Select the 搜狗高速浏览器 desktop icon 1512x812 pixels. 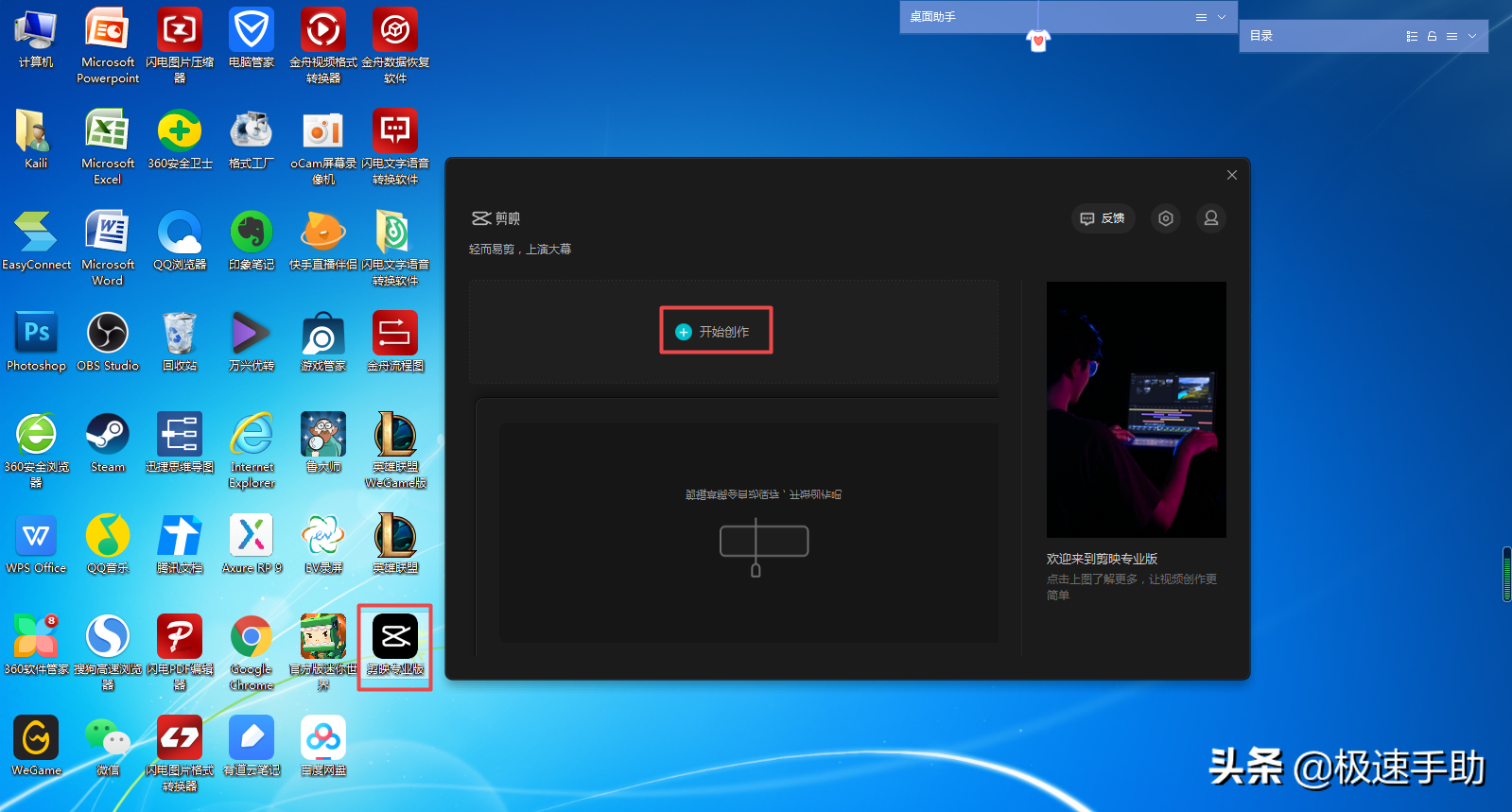click(x=108, y=651)
